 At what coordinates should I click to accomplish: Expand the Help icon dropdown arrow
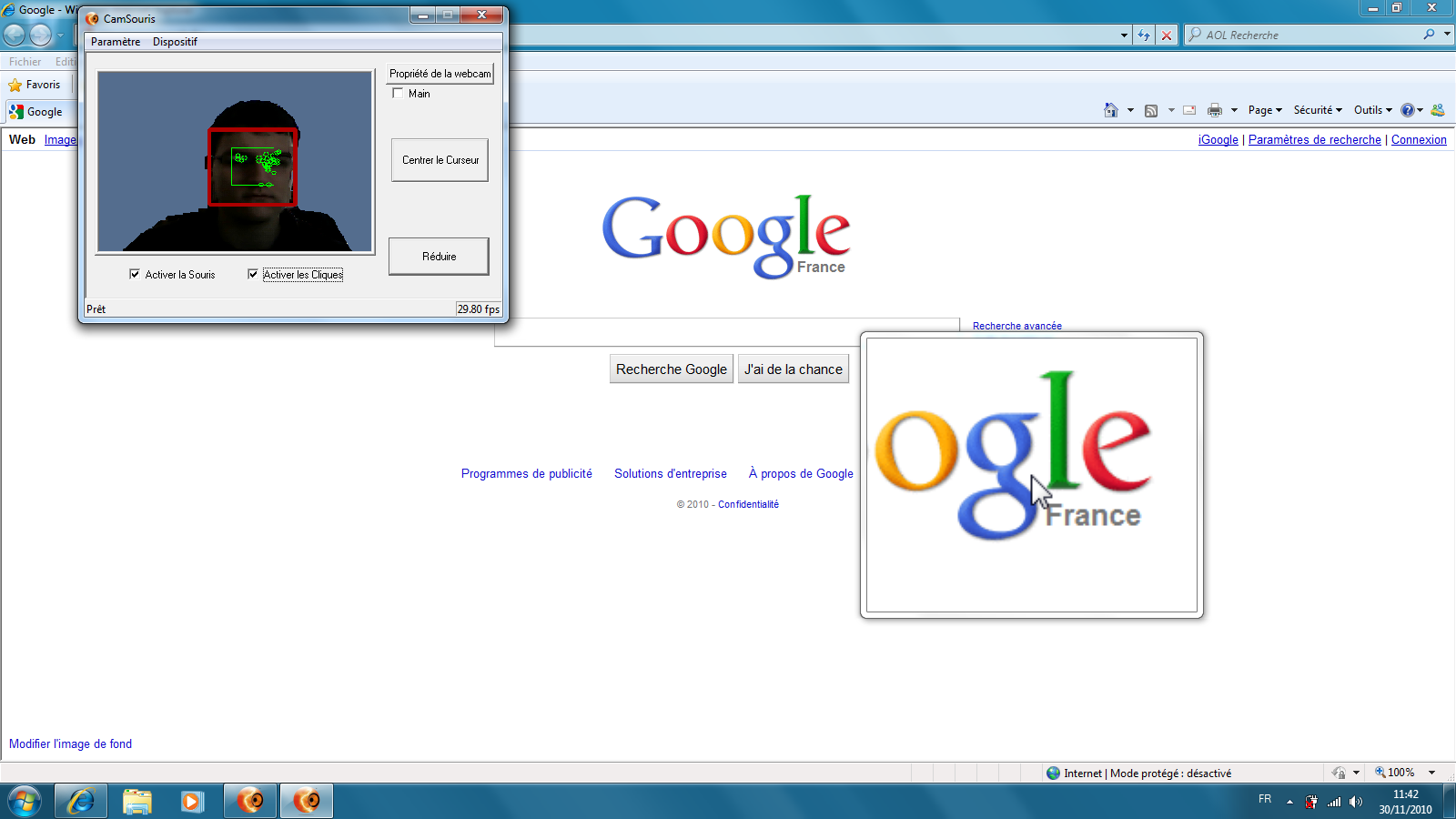tap(1420, 110)
